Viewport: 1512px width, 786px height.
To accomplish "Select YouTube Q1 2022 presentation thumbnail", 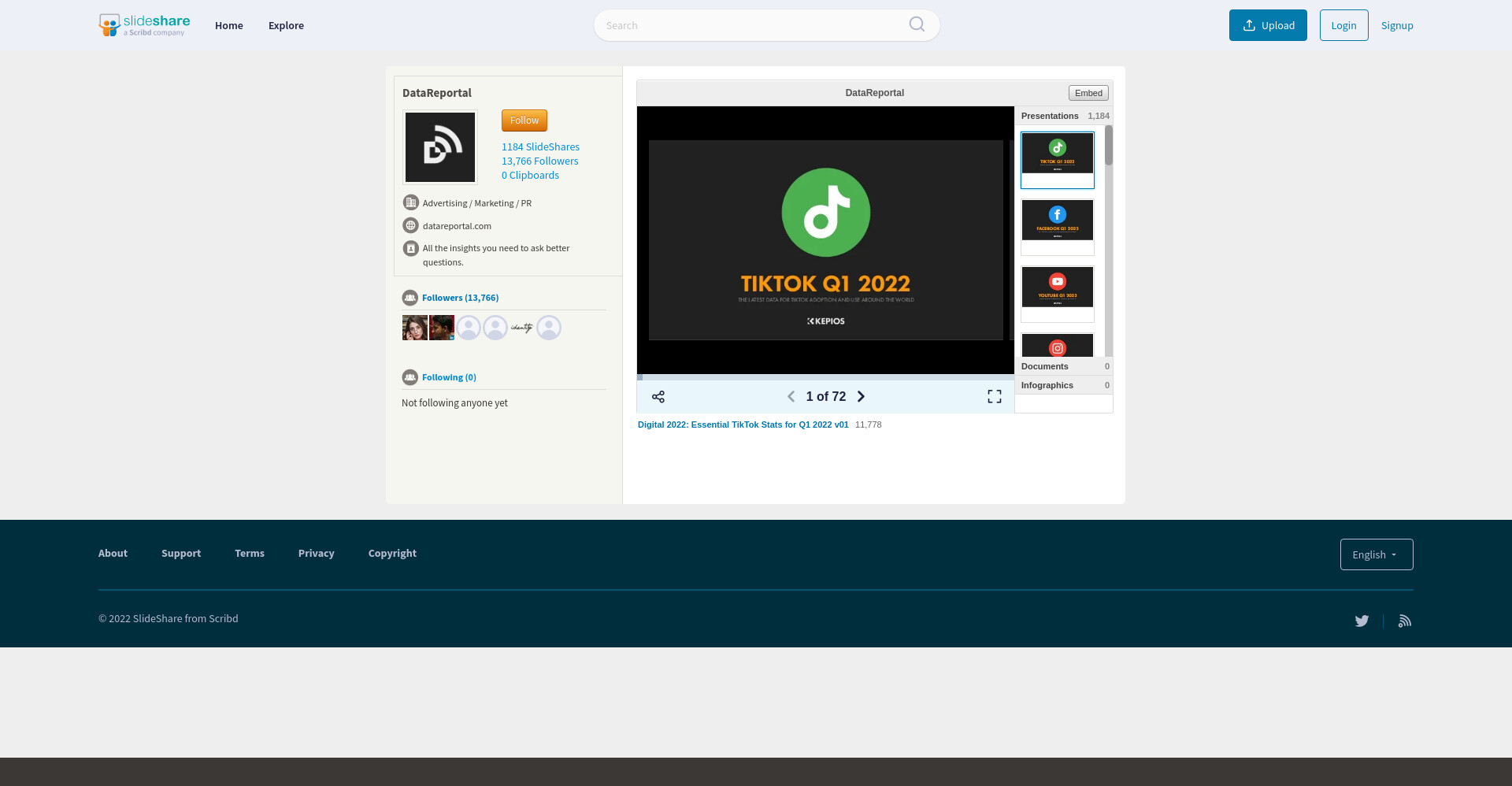I will 1058,294.
